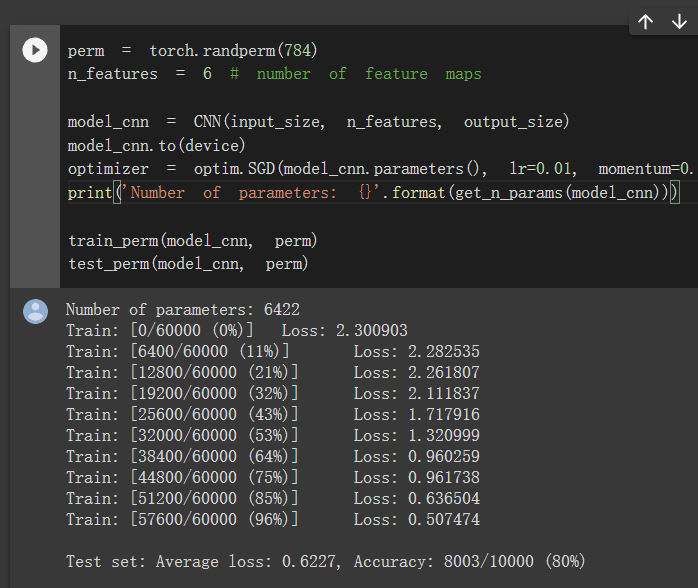Click the 'optimizer = optim.SGD' code line
The image size is (698, 588).
point(381,169)
